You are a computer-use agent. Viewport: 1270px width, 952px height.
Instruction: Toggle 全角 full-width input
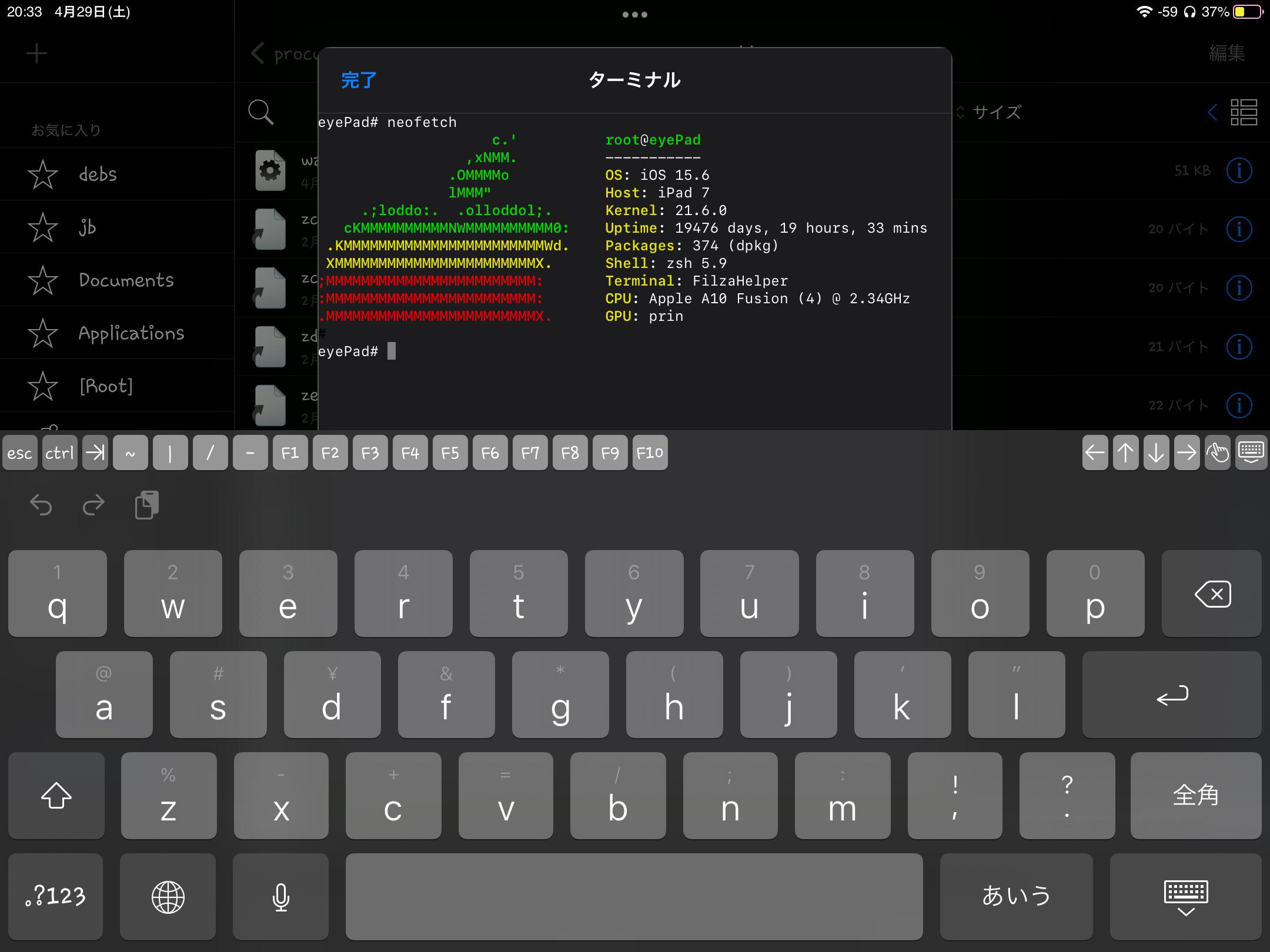tap(1195, 795)
